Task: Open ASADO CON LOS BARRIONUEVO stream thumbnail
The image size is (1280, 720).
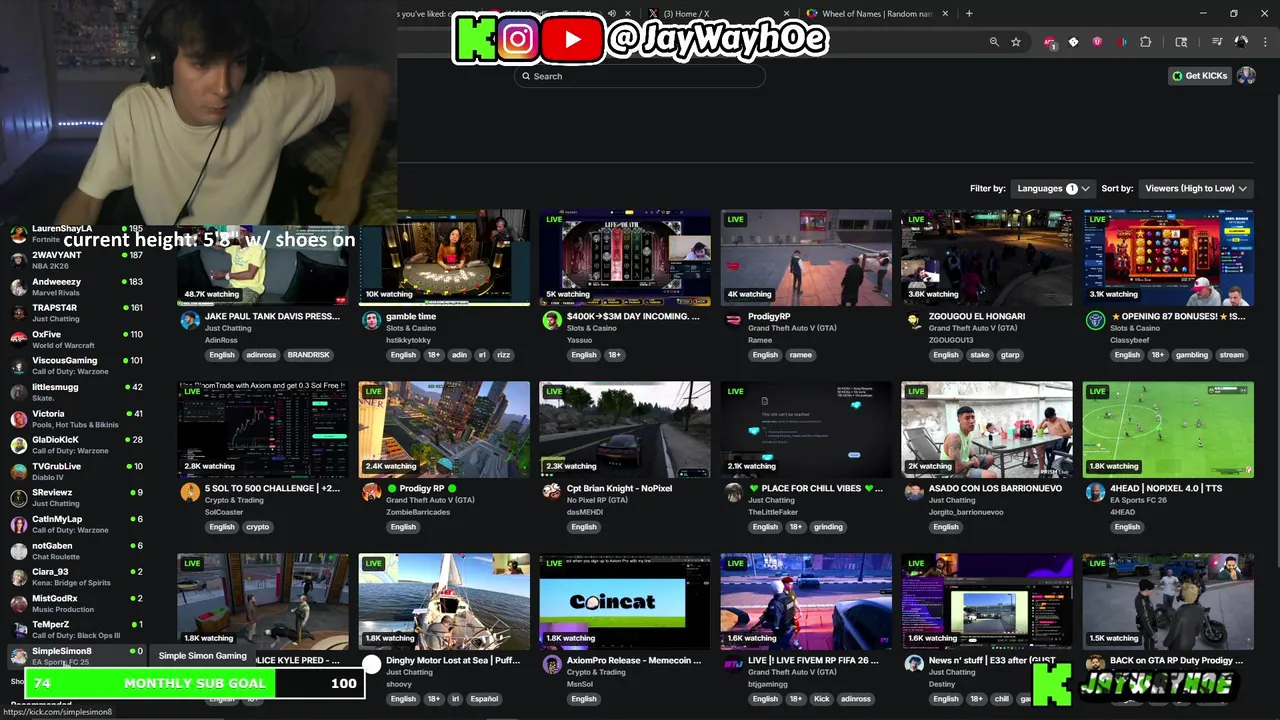Action: [x=987, y=429]
